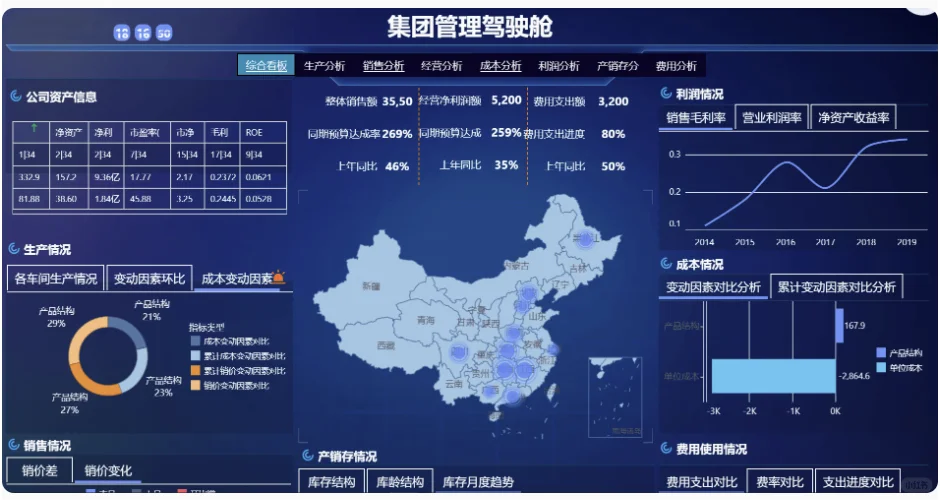Viewport: 940px width, 500px height.
Task: Switch to the 支出进度对比 tab
Action: (x=858, y=481)
